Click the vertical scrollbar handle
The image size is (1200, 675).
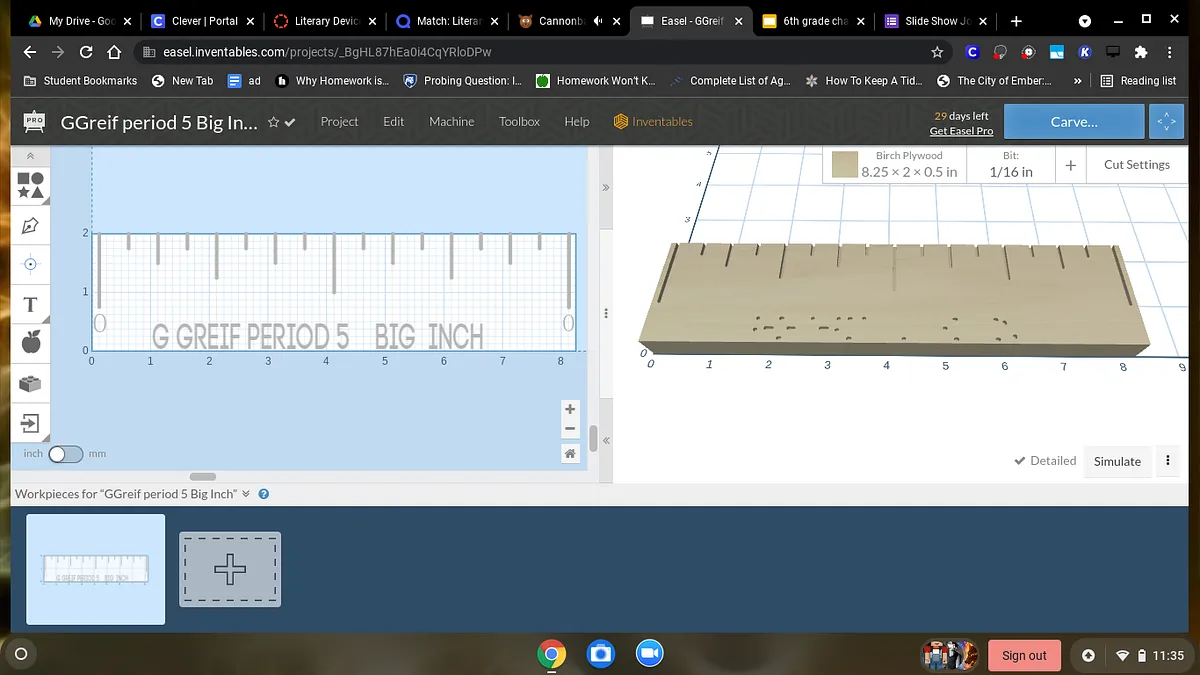(x=593, y=438)
